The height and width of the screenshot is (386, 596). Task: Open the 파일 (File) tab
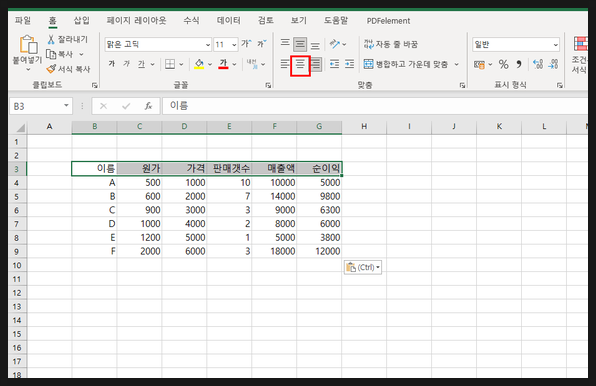click(x=23, y=20)
